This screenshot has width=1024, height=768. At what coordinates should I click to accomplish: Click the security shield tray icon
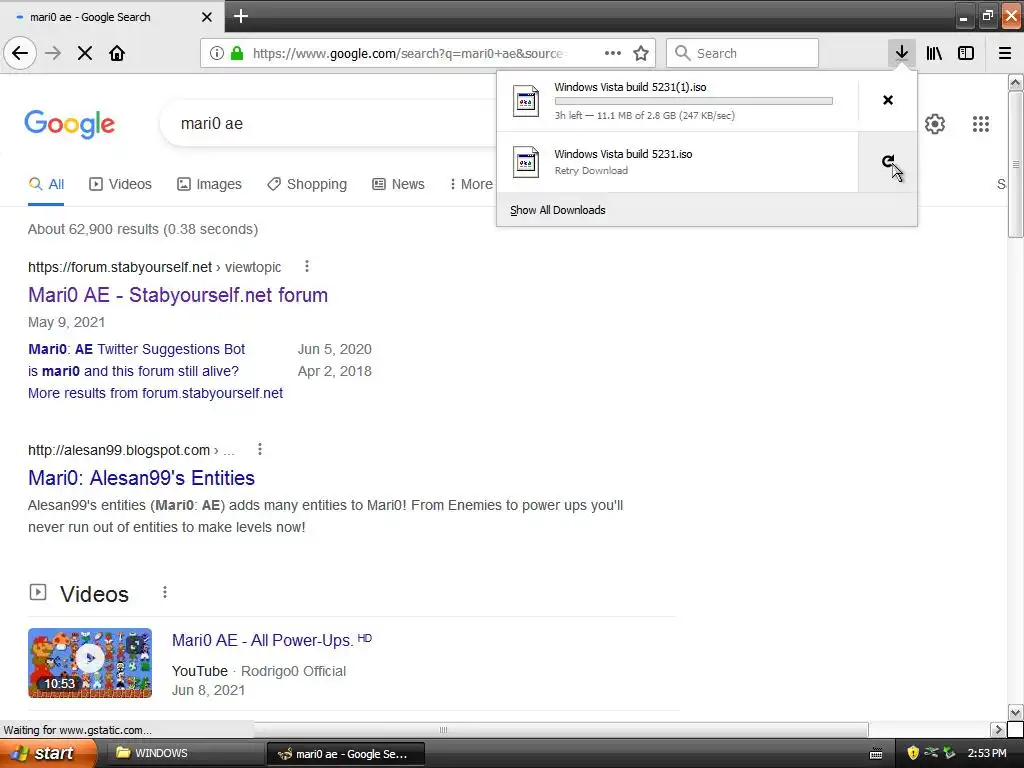pos(913,753)
